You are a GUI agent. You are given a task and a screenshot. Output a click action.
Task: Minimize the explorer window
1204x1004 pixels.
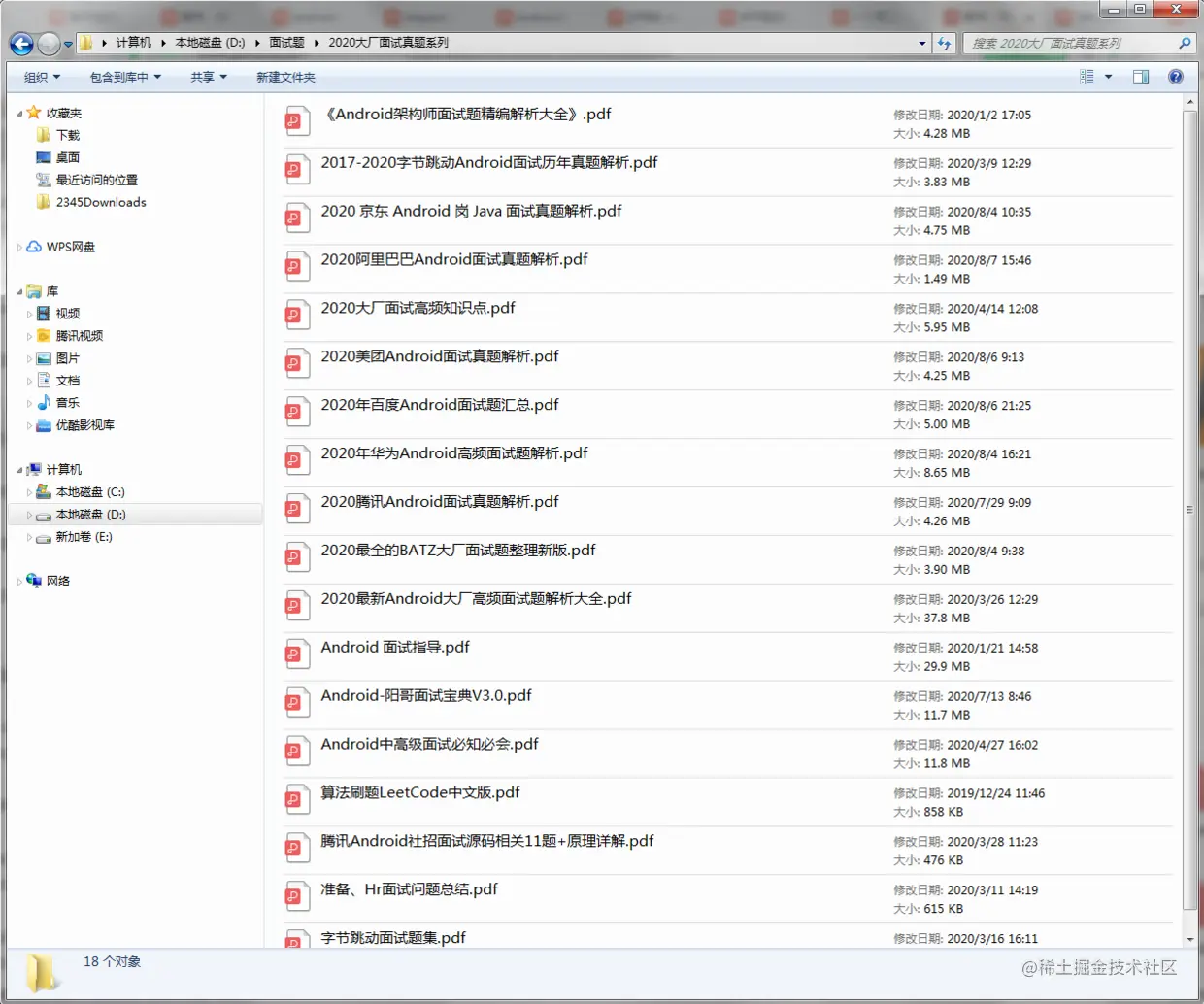1114,9
